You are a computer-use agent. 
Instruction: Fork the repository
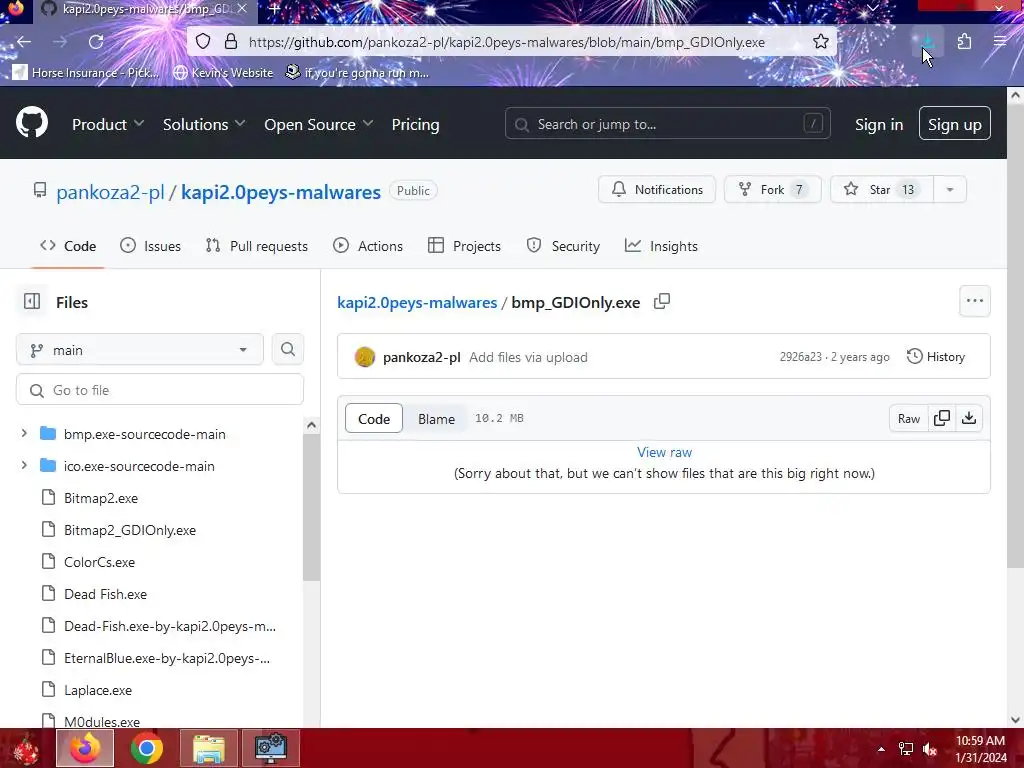click(773, 189)
